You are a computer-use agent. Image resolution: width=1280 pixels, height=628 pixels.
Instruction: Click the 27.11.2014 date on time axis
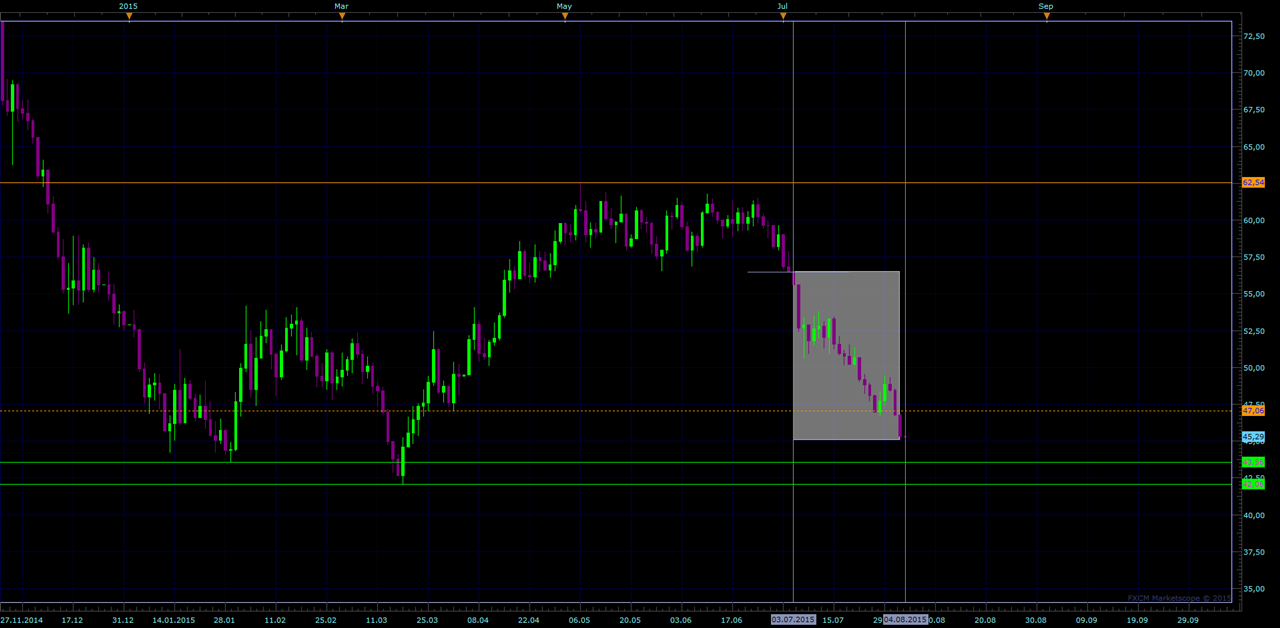(21, 620)
